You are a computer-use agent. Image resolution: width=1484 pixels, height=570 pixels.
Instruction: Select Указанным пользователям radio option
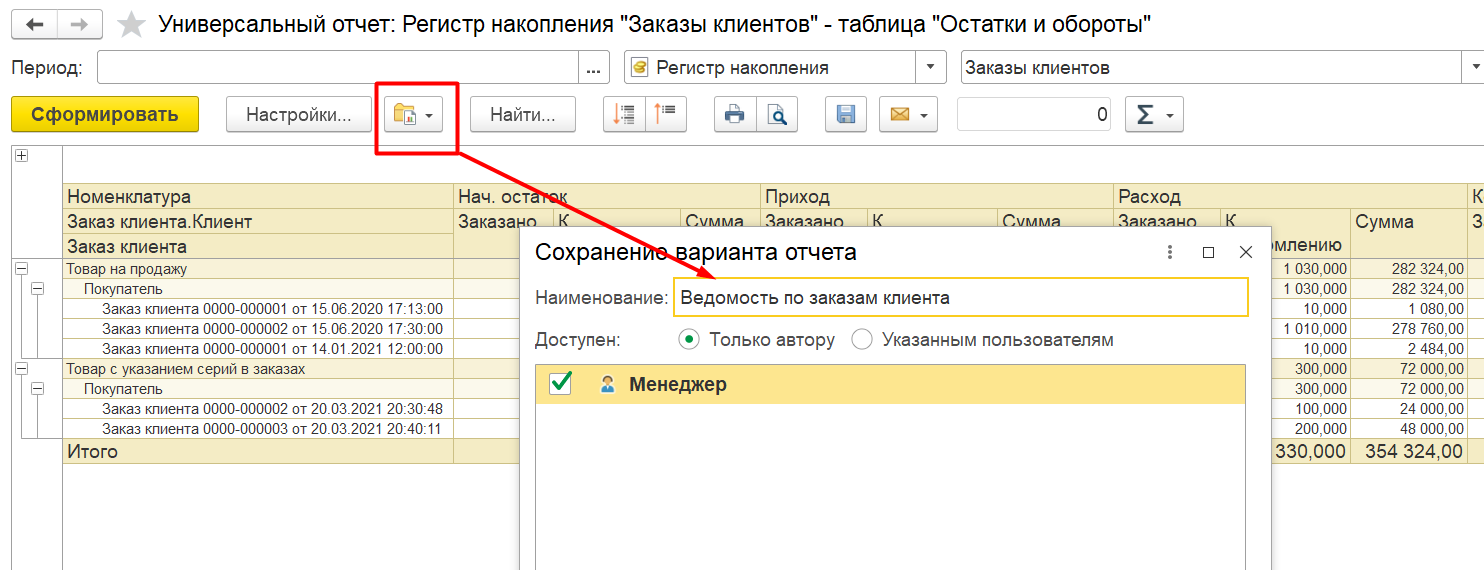[983, 340]
